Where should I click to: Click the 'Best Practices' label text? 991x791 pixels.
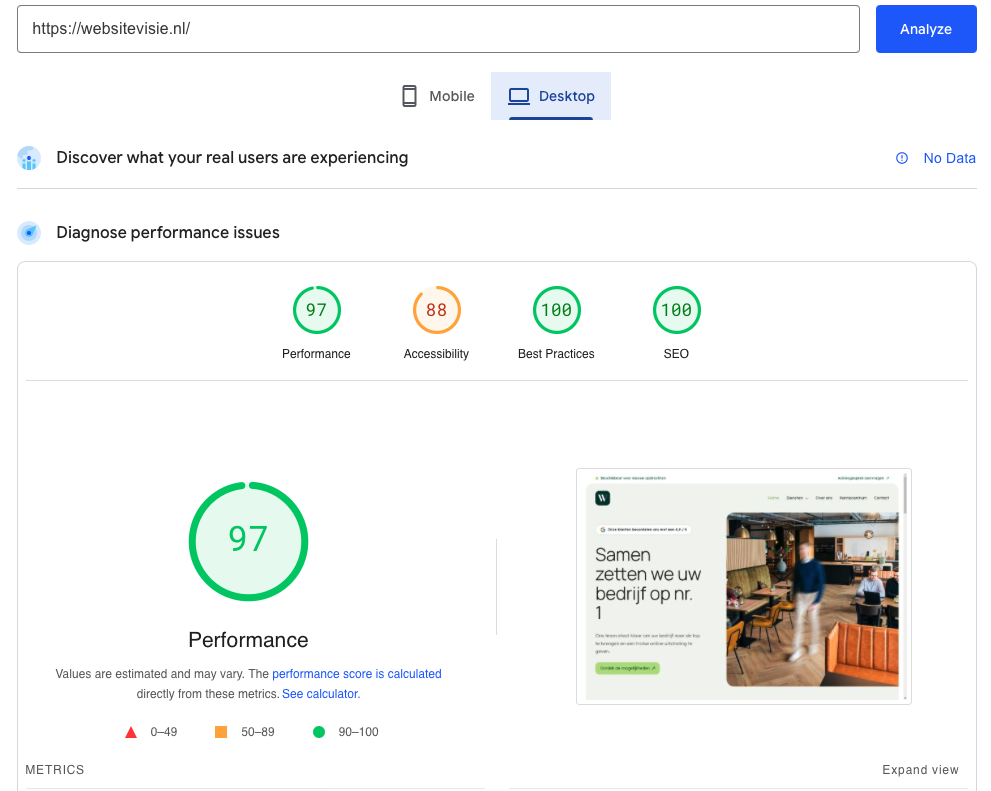(556, 354)
